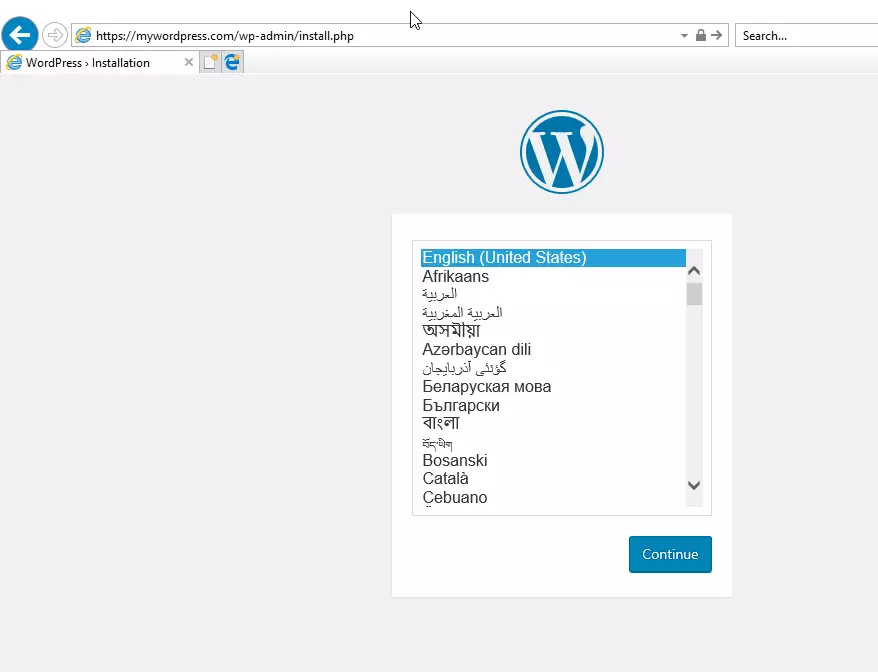This screenshot has height=672, width=878.
Task: Click the WordPress logo
Action: point(562,152)
